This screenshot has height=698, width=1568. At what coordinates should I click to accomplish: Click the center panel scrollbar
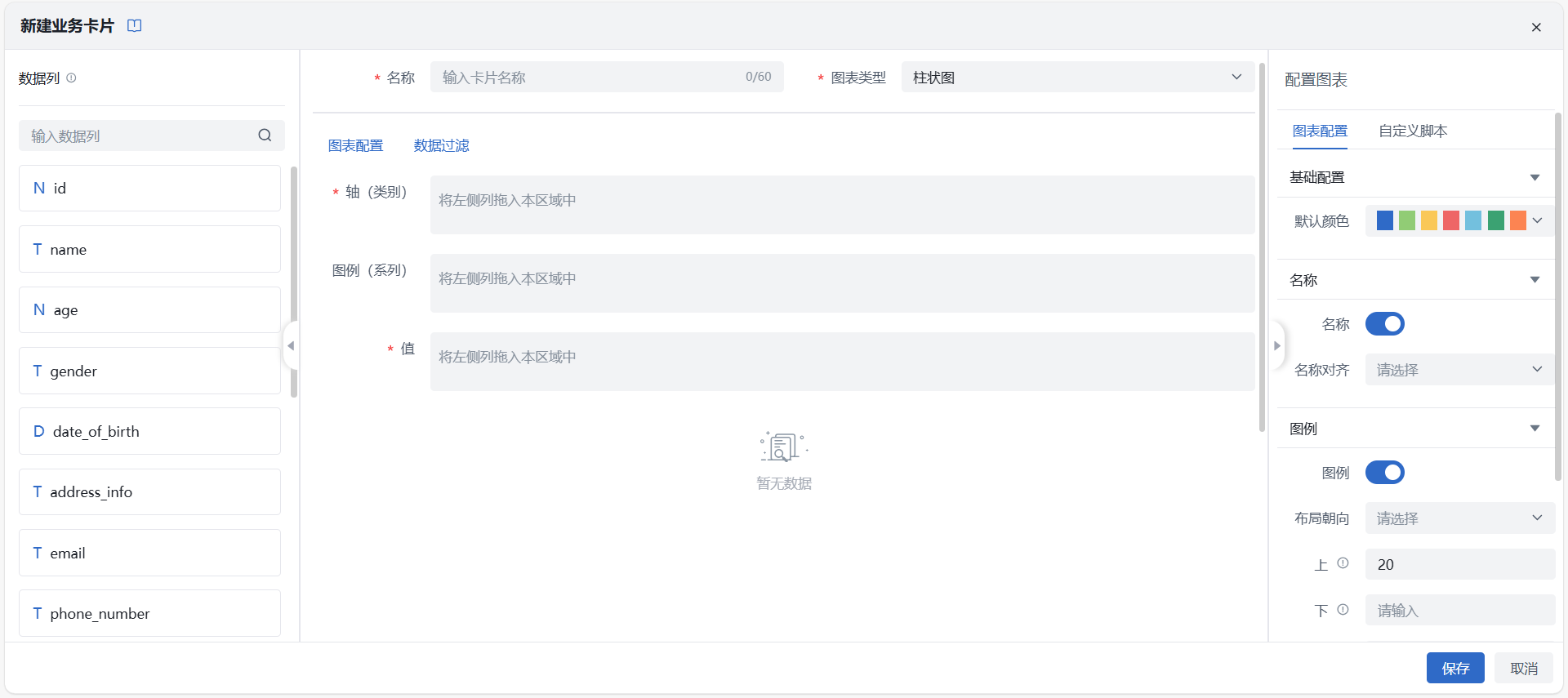click(x=1263, y=247)
